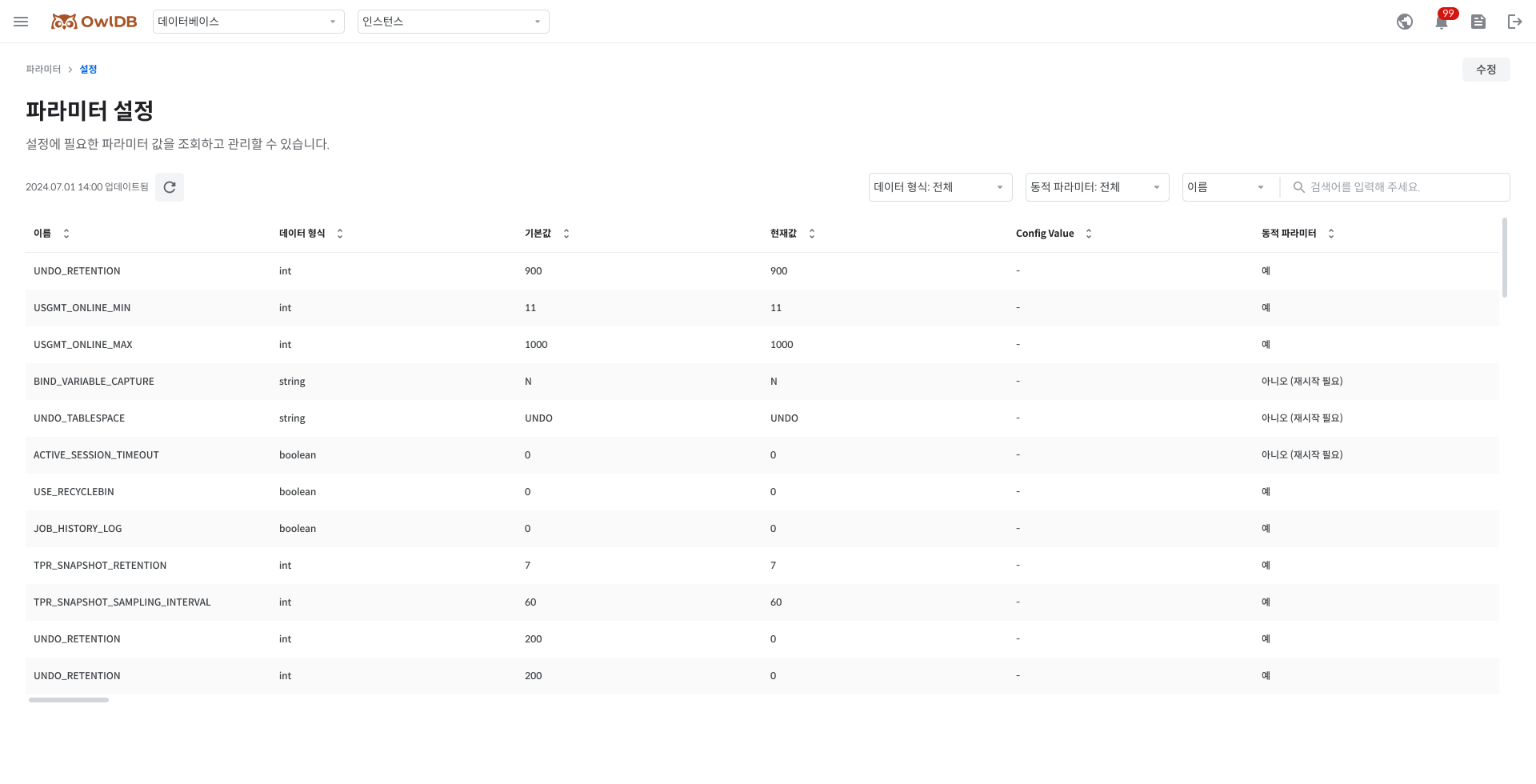Screen dimensions: 1536x784
Task: Click the logout icon
Action: 1514,22
